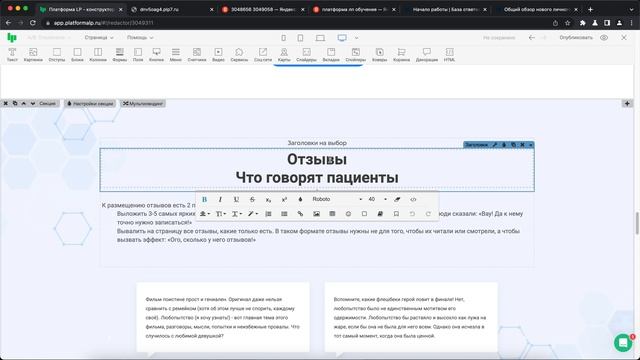The height and width of the screenshot is (360, 640).
Task: Insert a Слайдеры widget
Action: pyautogui.click(x=307, y=55)
